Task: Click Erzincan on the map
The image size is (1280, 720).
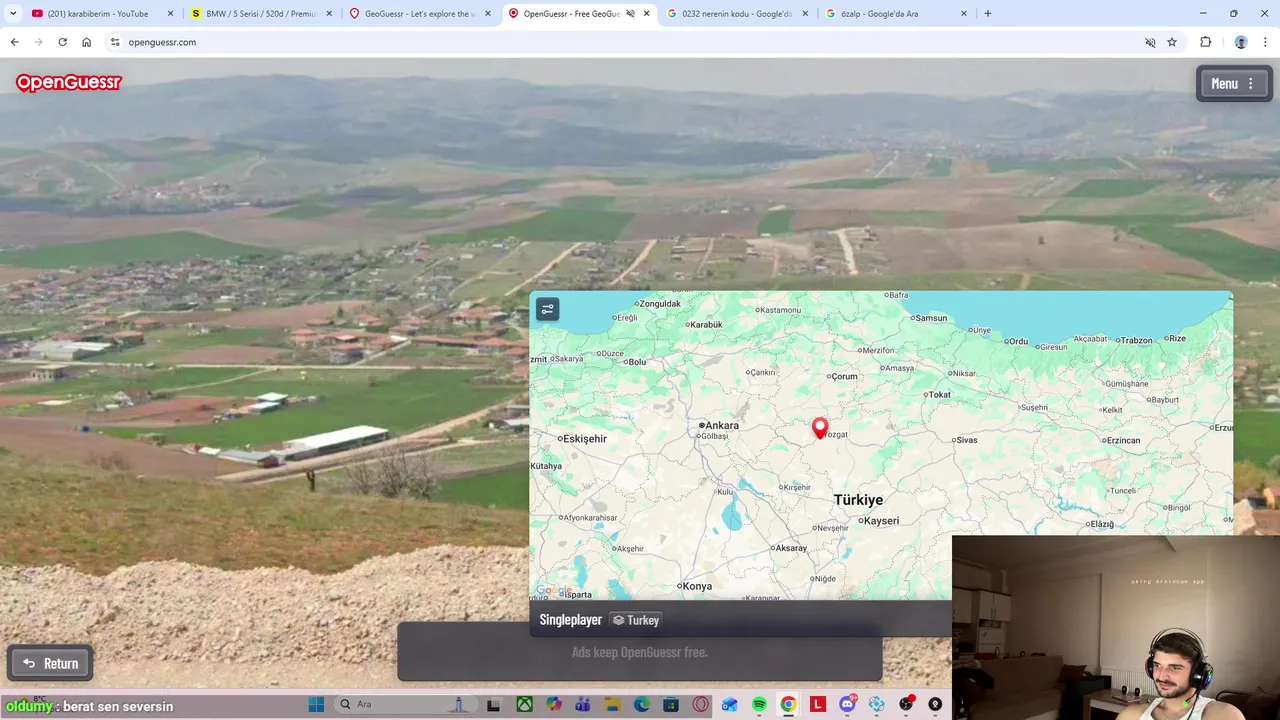Action: (x=1124, y=440)
